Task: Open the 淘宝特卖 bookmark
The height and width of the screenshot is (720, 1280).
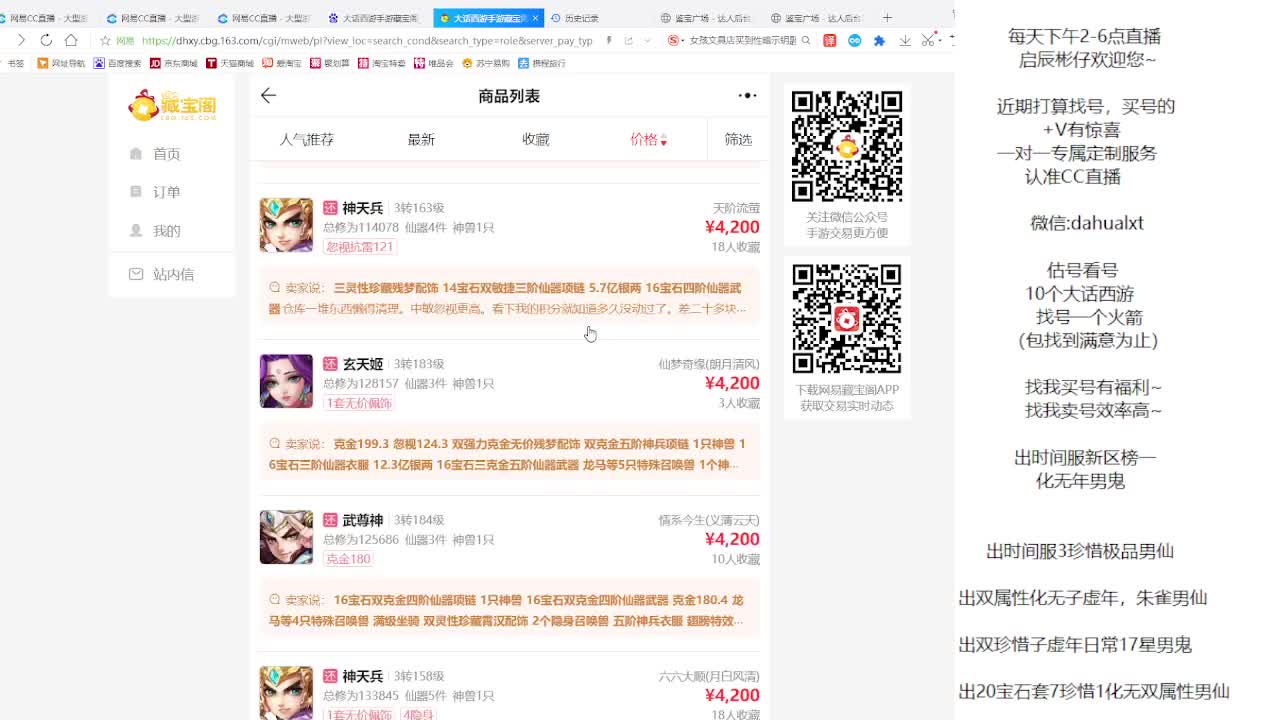Action: (382, 63)
